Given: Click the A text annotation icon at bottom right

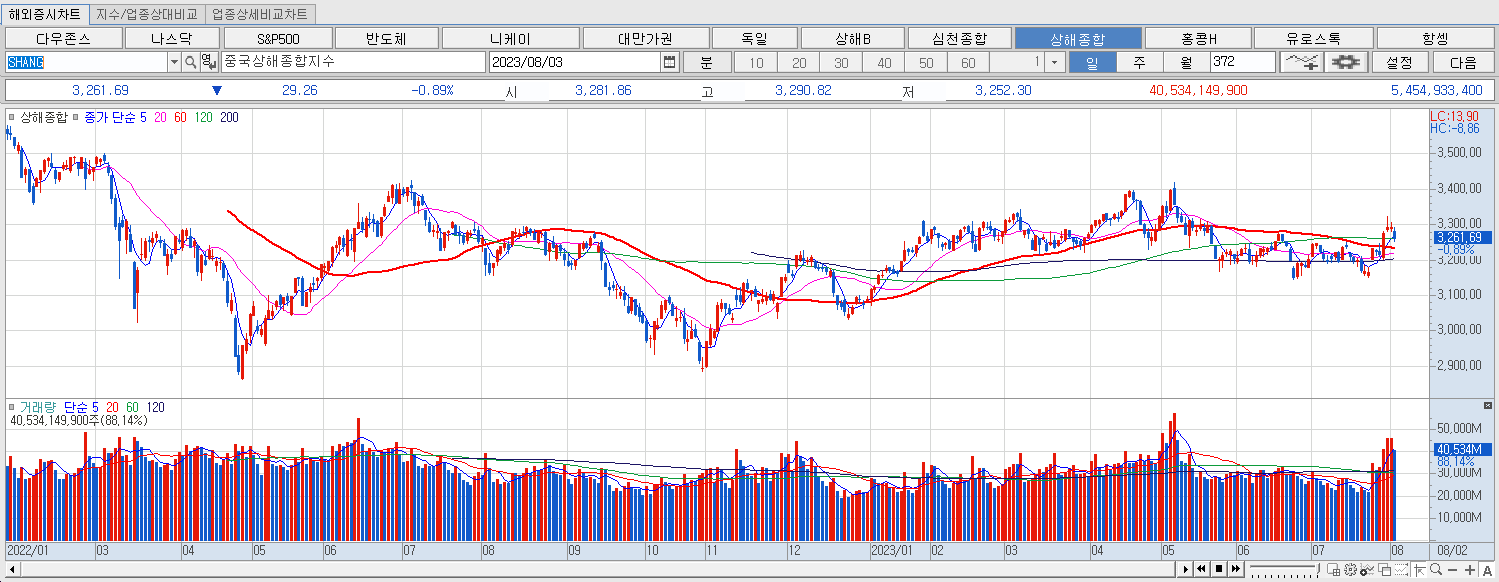Looking at the screenshot, I should 1489,570.
